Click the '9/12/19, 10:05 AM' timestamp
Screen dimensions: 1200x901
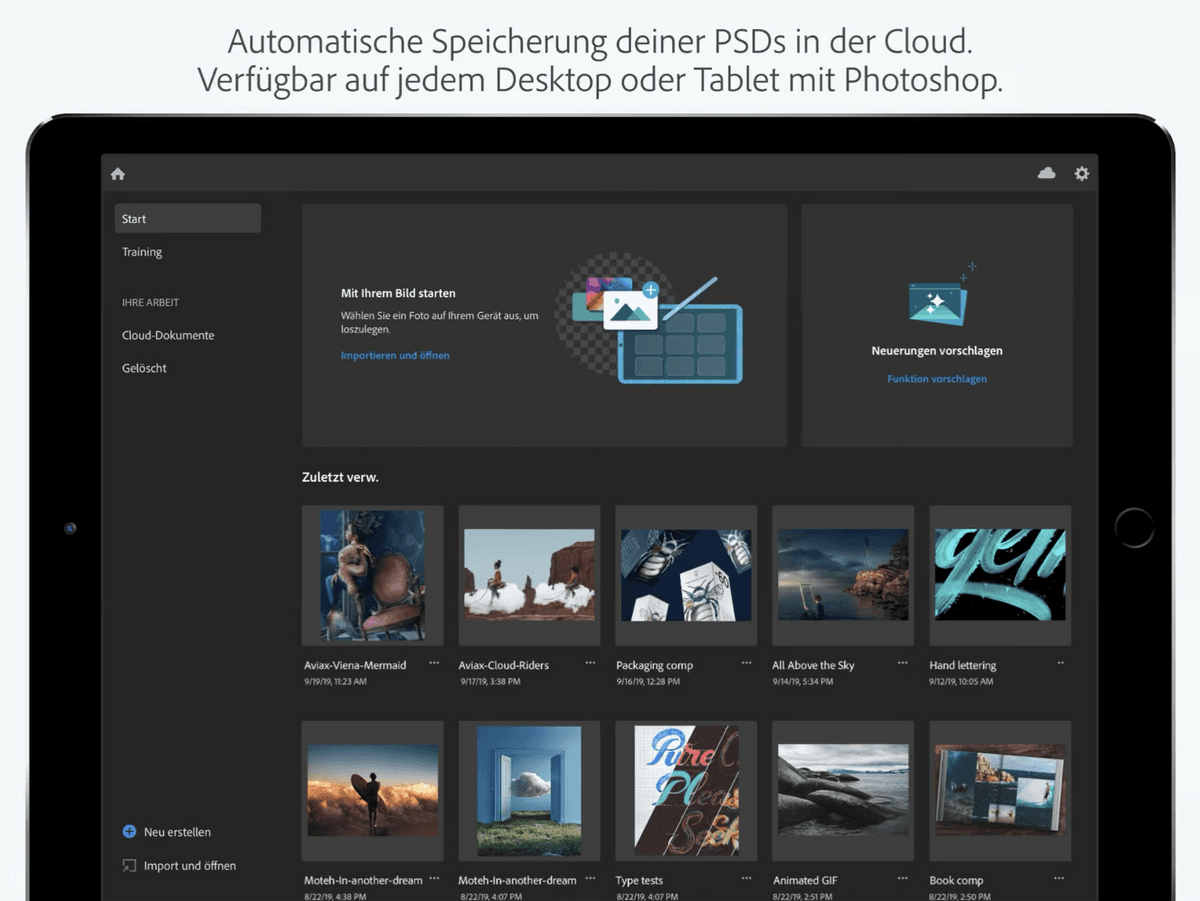[961, 682]
